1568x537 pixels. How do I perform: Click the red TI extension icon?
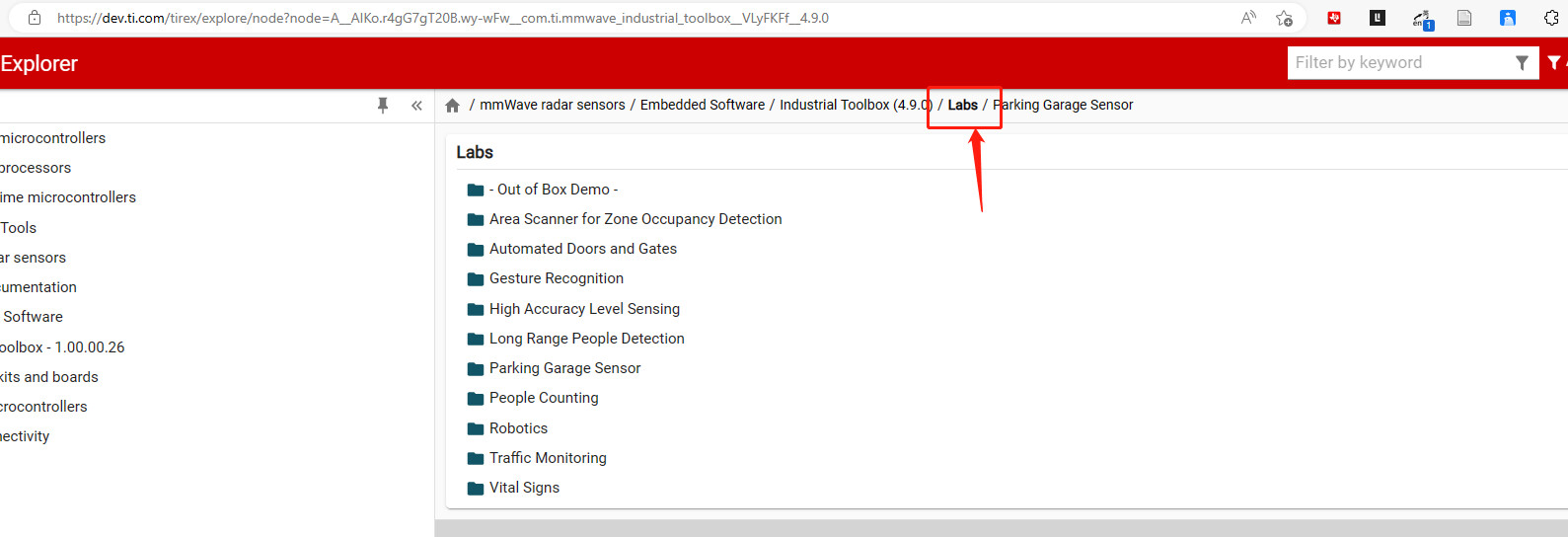tap(1334, 18)
